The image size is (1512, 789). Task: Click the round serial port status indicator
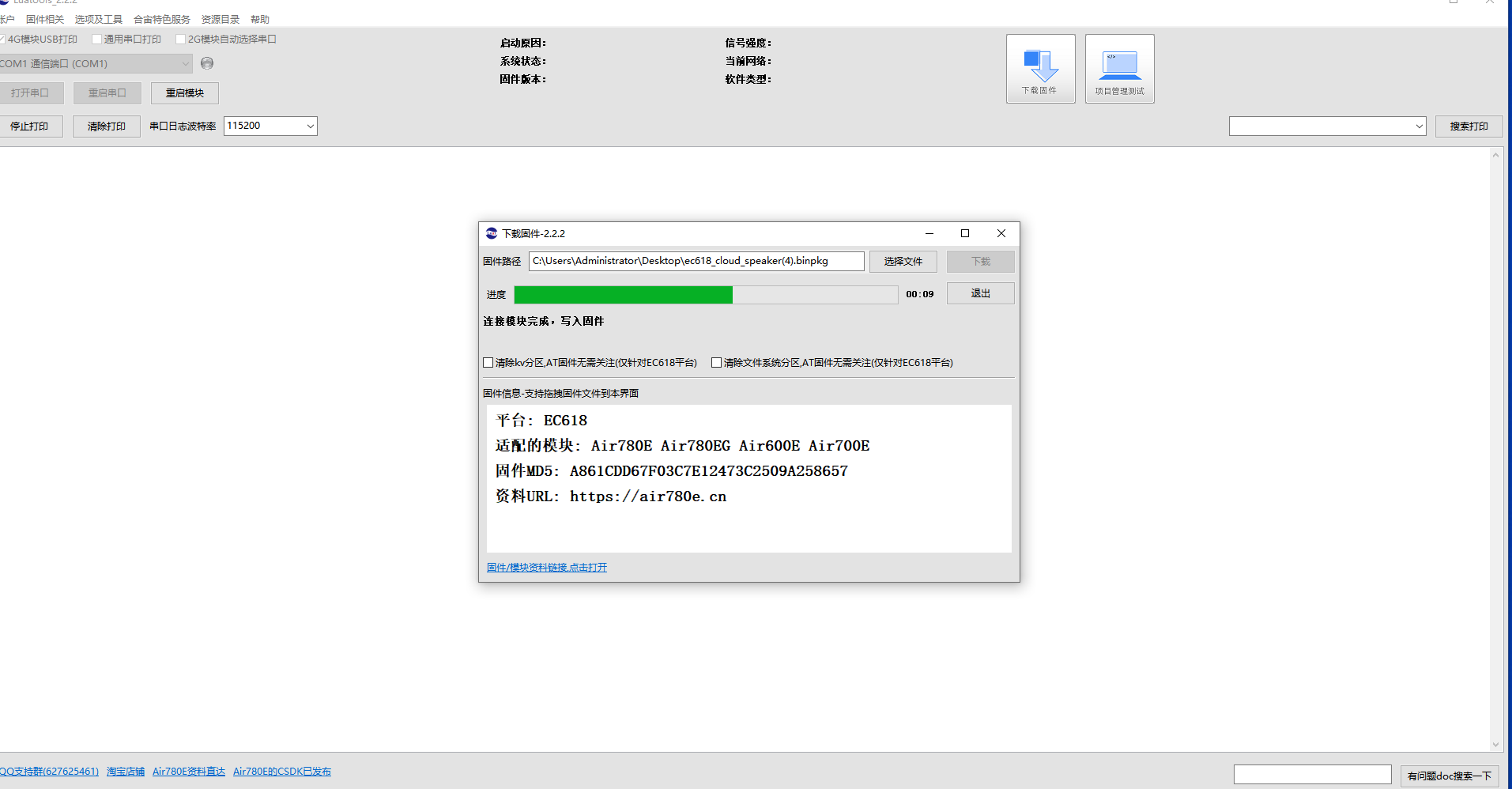207,63
